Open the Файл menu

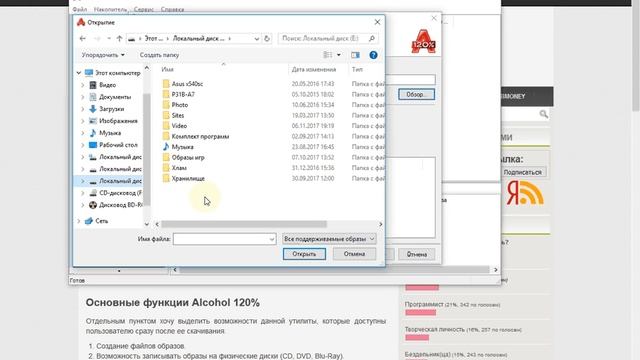(x=80, y=9)
